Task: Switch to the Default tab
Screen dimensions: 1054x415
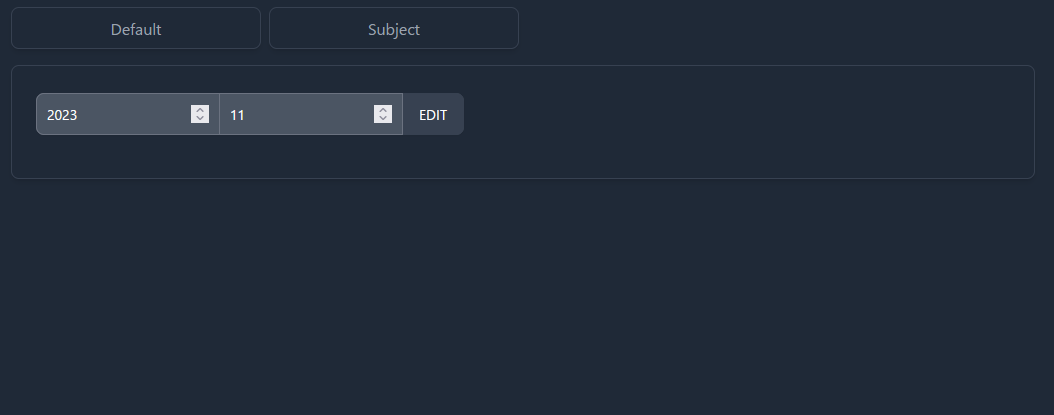Action: click(x=136, y=29)
